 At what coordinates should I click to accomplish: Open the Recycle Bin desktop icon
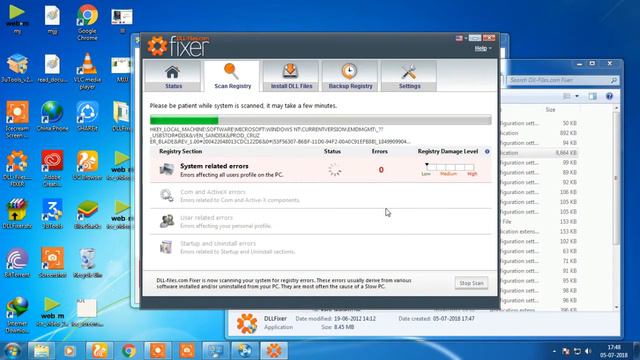pyautogui.click(x=87, y=263)
